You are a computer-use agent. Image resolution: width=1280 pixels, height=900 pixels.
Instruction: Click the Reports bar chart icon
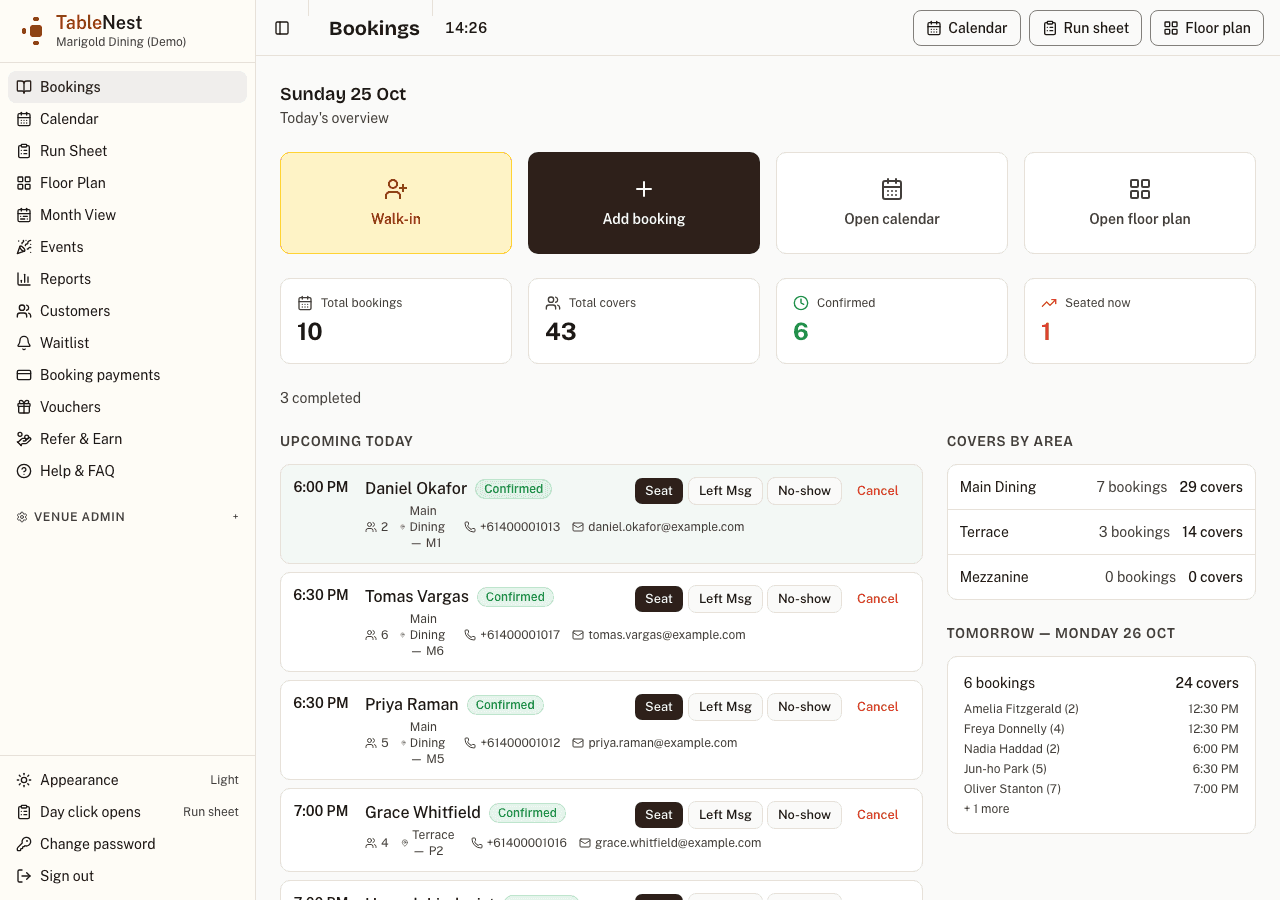(x=24, y=279)
